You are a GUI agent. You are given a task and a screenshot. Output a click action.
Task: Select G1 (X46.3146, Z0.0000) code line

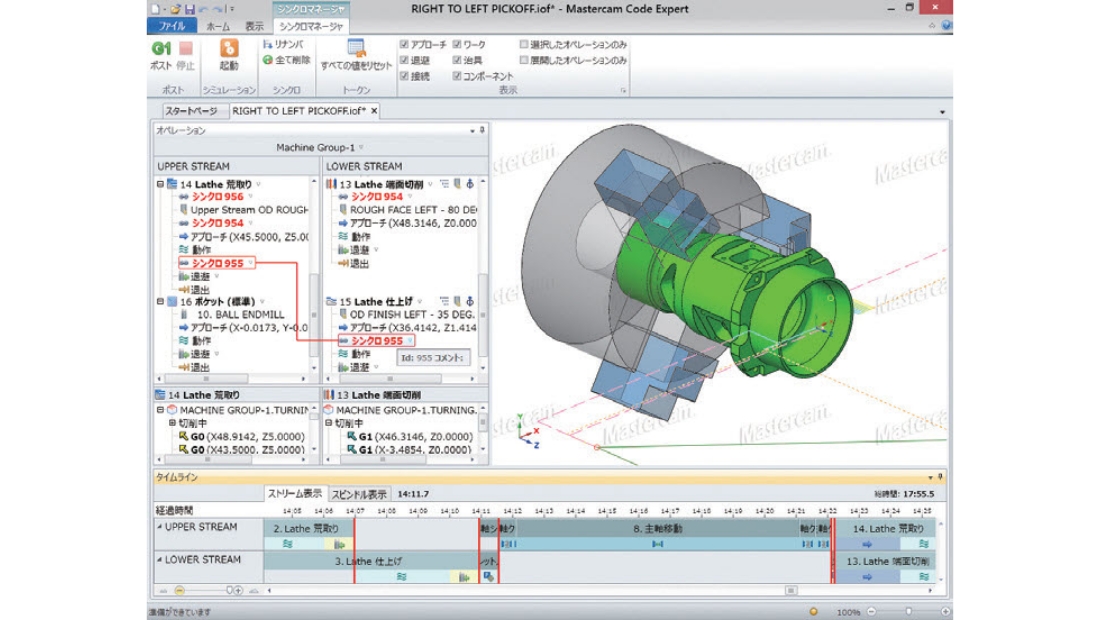[x=410, y=436]
